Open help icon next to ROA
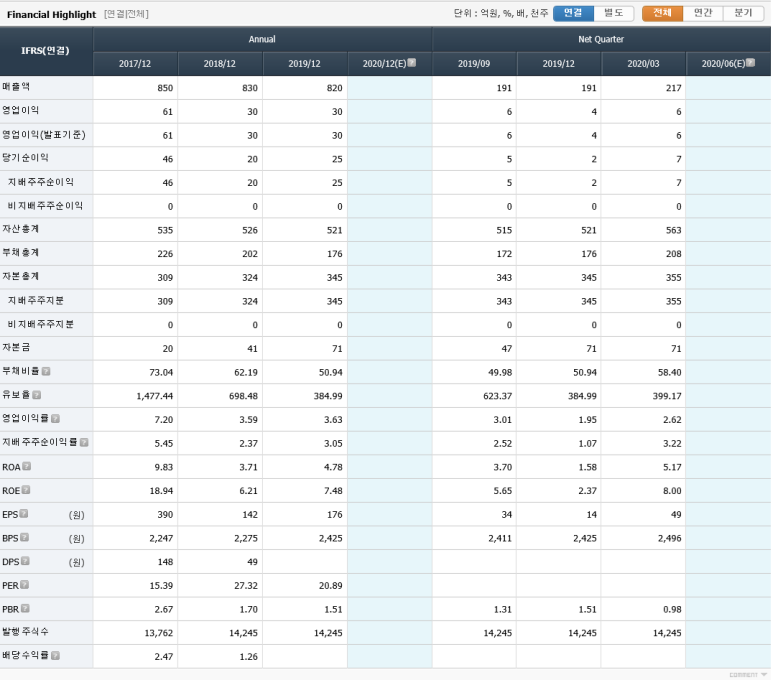The width and height of the screenshot is (773, 680). coord(27,466)
